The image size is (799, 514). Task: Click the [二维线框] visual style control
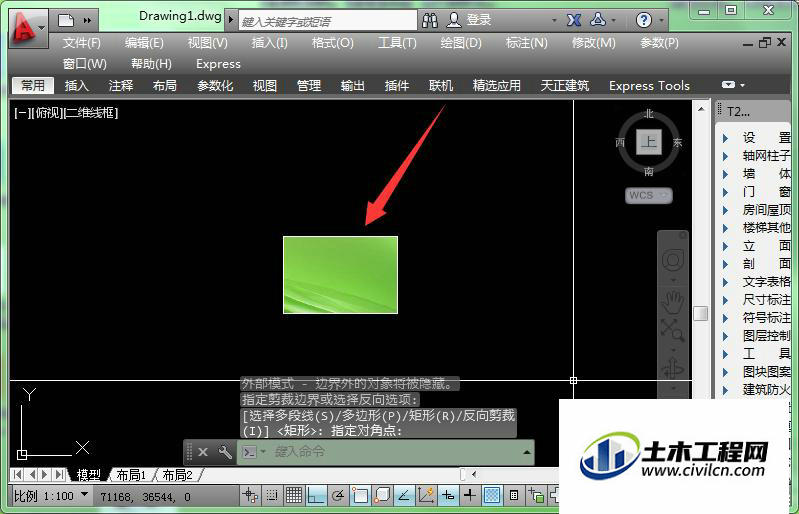coord(91,113)
